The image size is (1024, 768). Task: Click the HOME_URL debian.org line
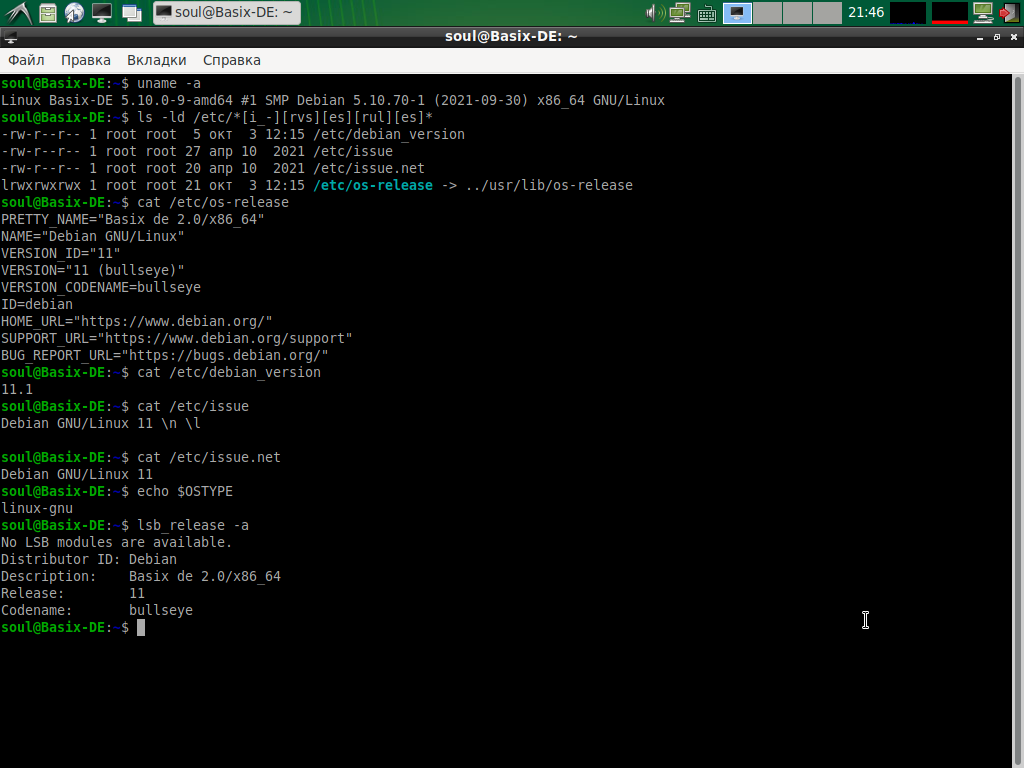pos(136,321)
